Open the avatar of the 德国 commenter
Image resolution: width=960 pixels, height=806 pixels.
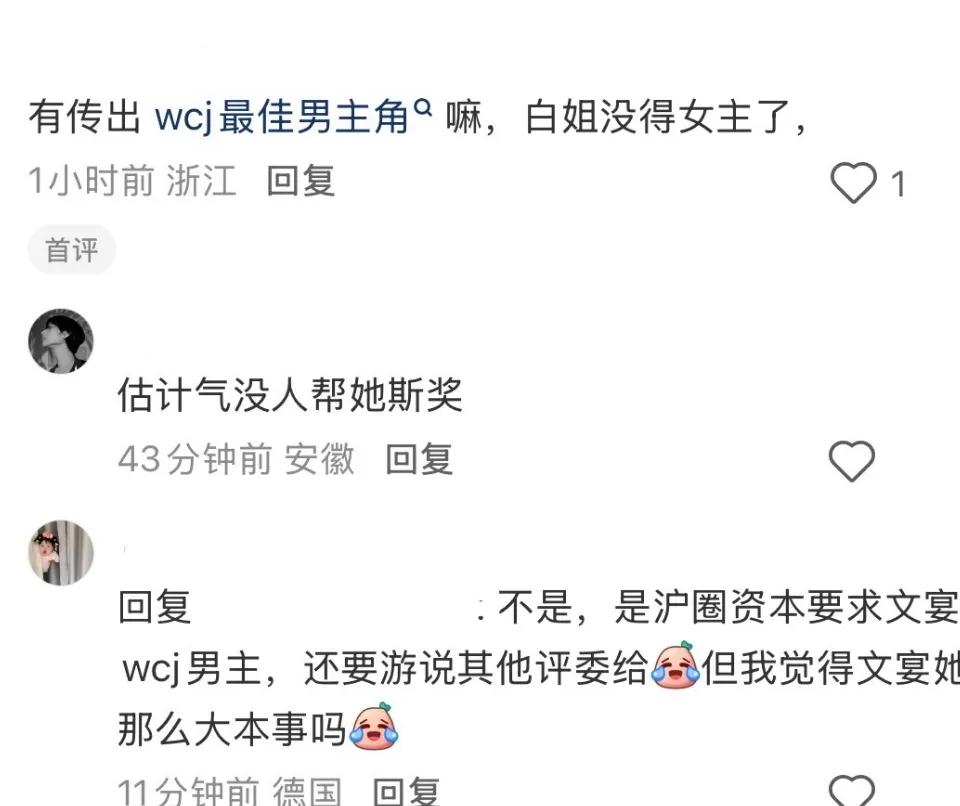[x=61, y=552]
